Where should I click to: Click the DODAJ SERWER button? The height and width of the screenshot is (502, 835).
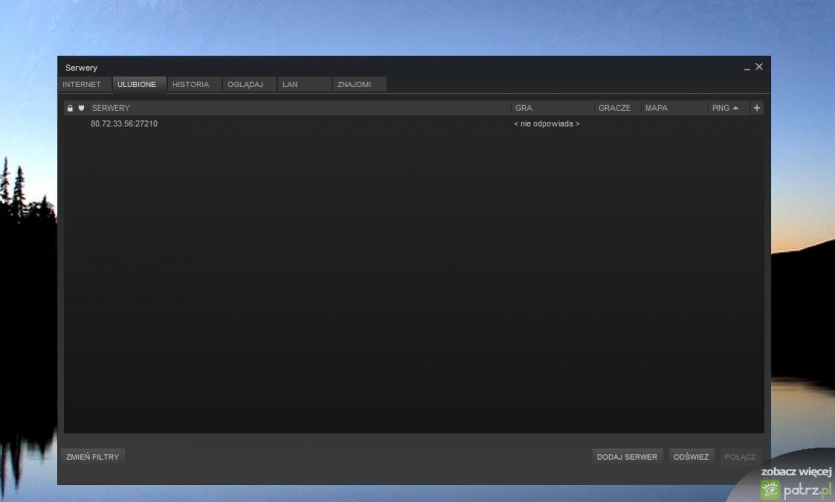[x=627, y=457]
